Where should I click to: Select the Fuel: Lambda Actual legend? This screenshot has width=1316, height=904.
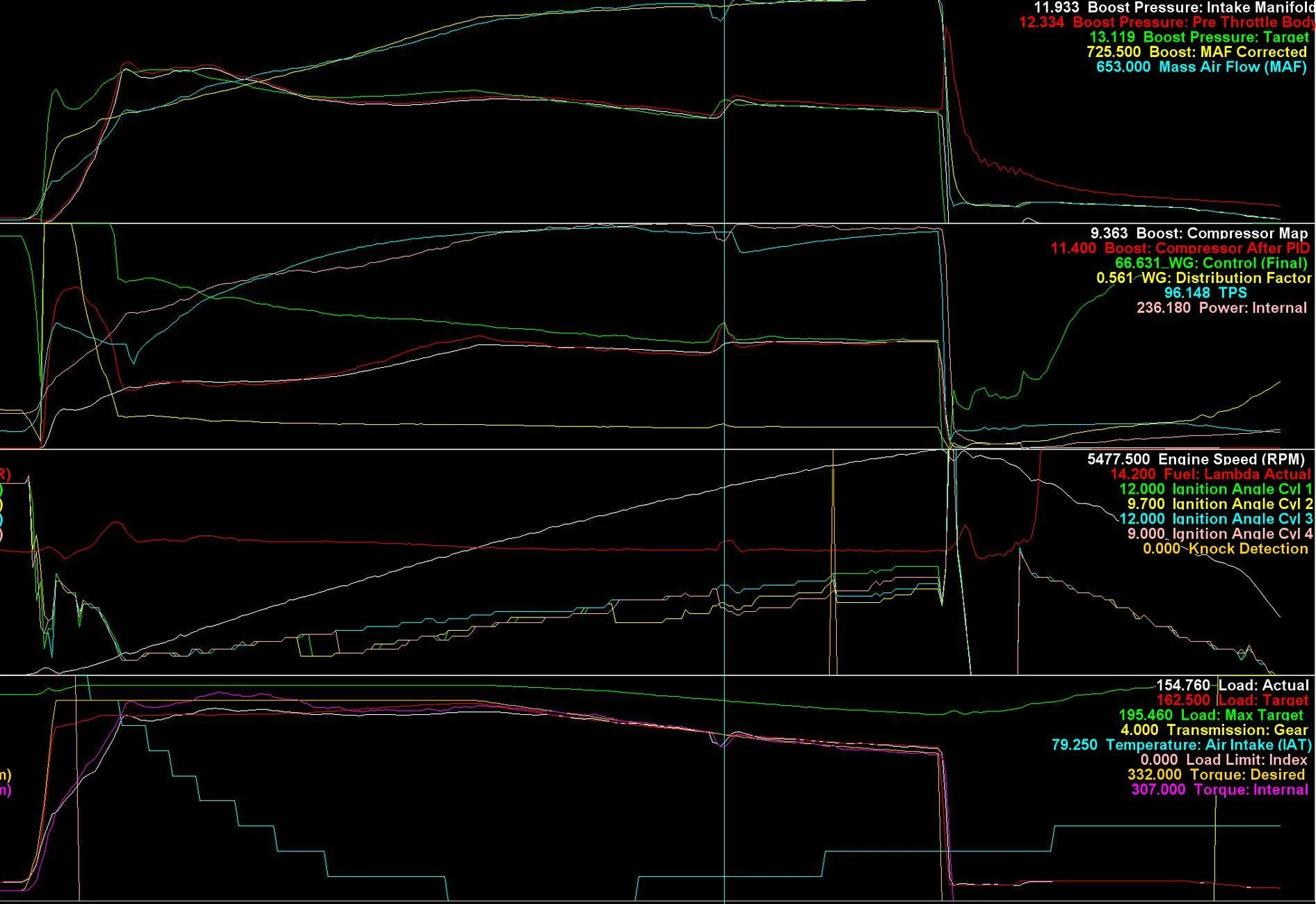pos(1210,474)
